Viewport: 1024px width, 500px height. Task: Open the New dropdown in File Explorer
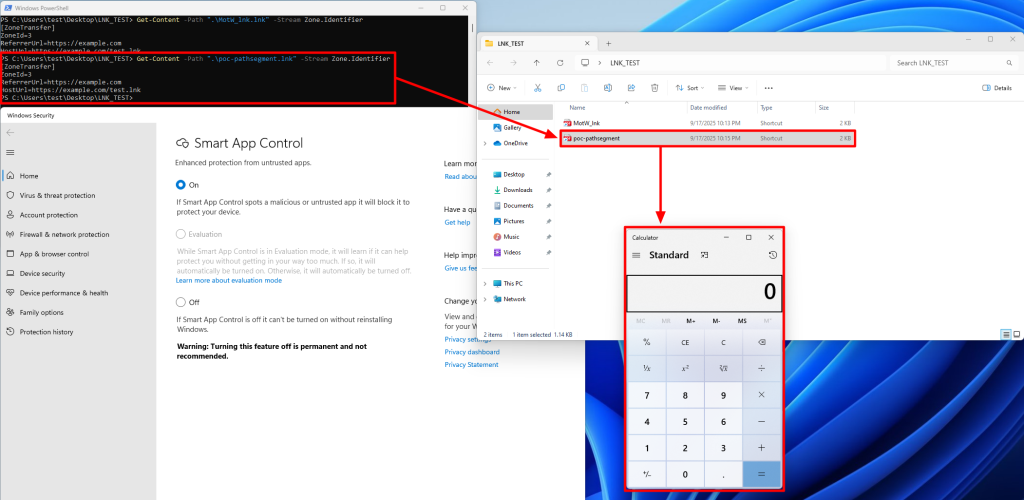[x=502, y=87]
